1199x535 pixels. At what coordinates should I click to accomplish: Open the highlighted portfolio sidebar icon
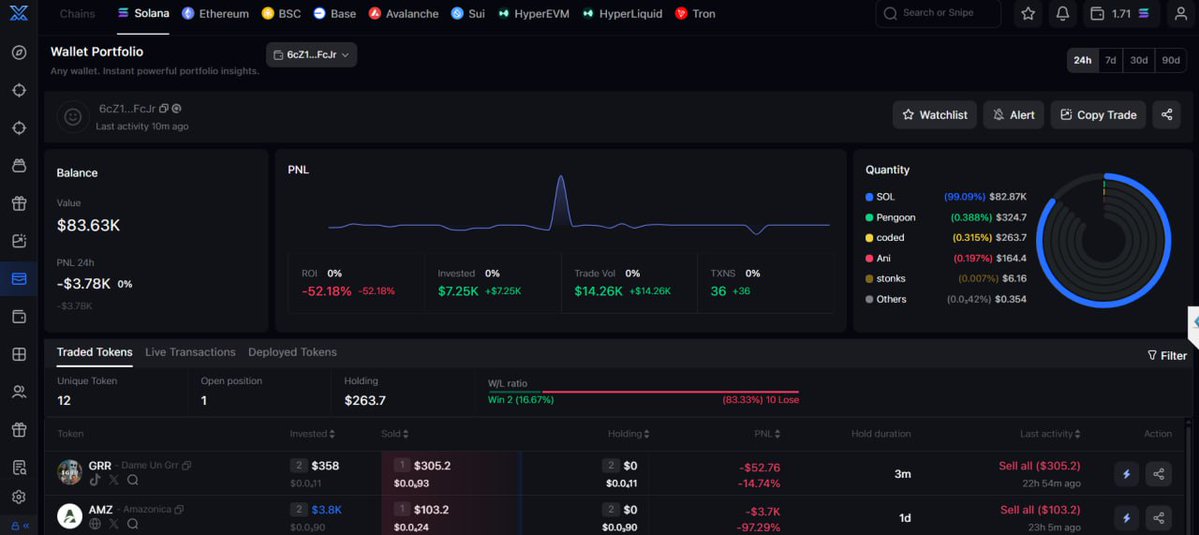(19, 279)
